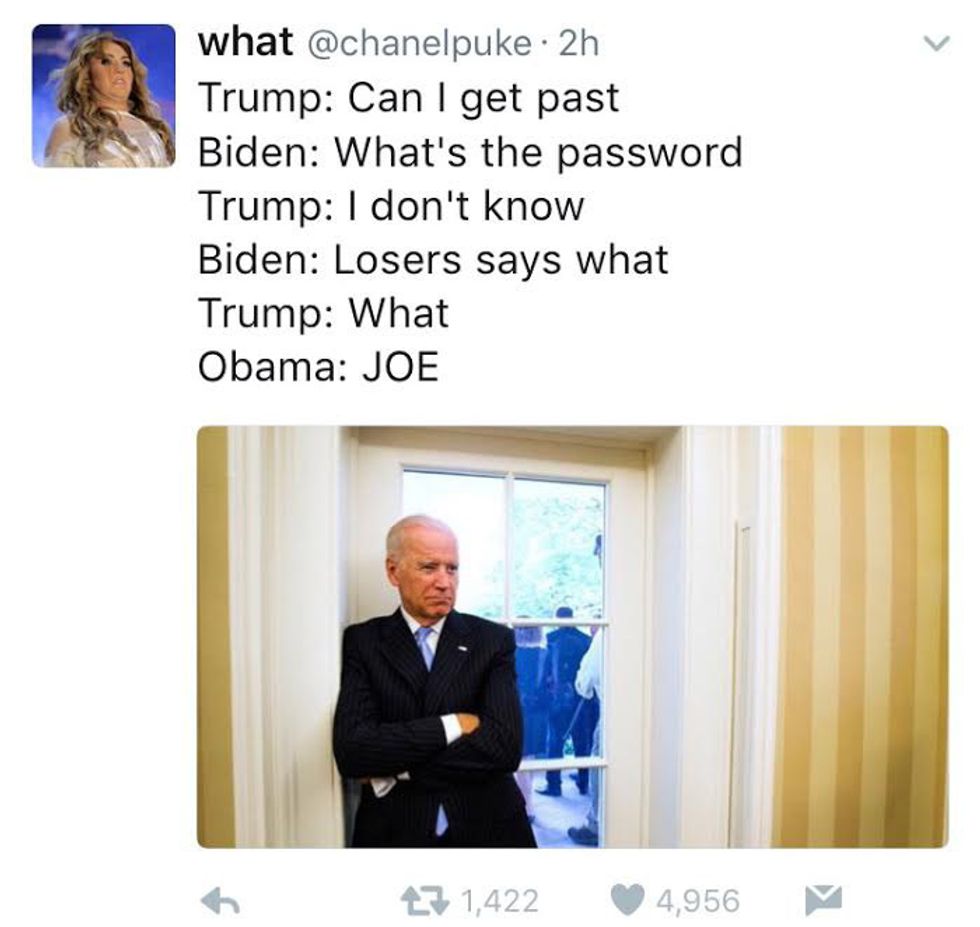This screenshot has height=927, width=980.
Task: Retweet using the retweet arrows icon
Action: pyautogui.click(x=426, y=900)
